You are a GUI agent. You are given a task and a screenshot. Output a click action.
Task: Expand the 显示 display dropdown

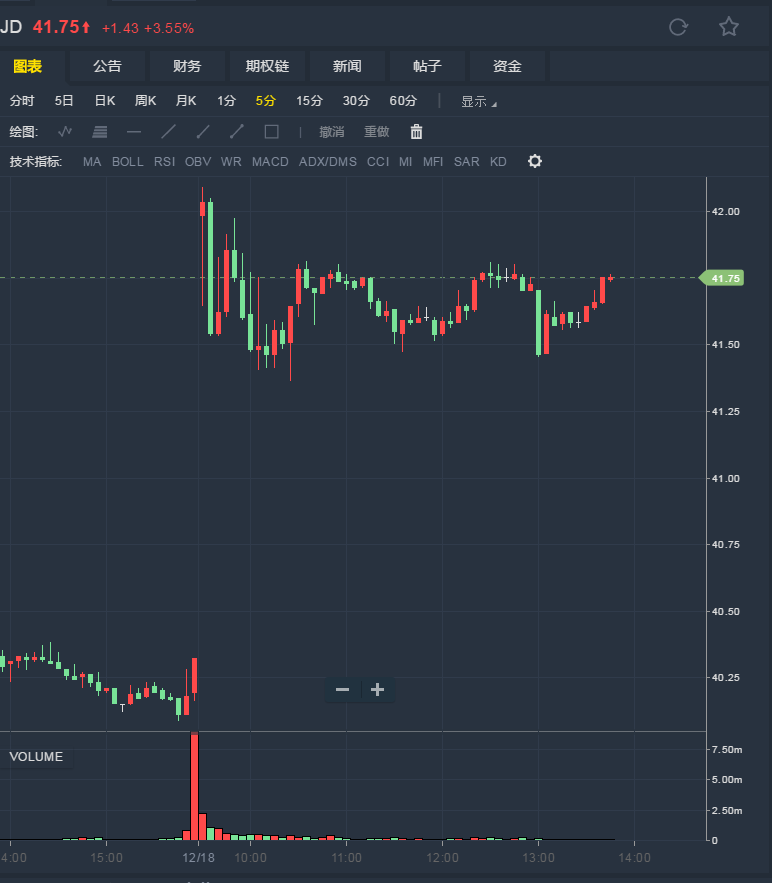478,101
